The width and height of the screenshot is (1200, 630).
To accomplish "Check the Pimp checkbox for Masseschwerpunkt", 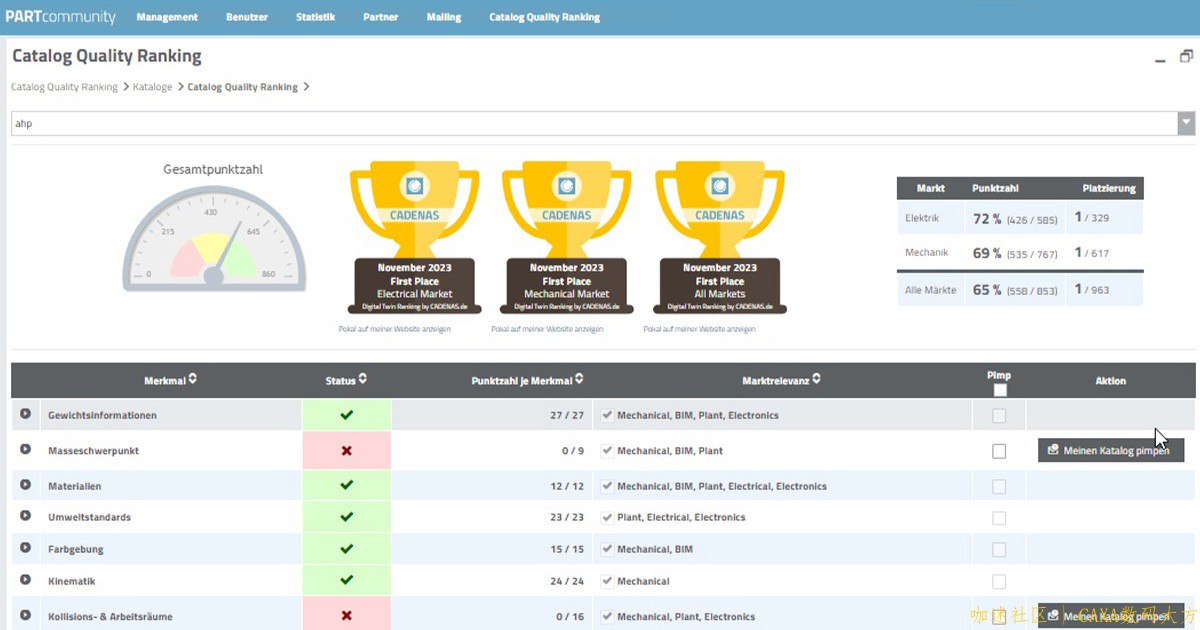I will pos(999,451).
